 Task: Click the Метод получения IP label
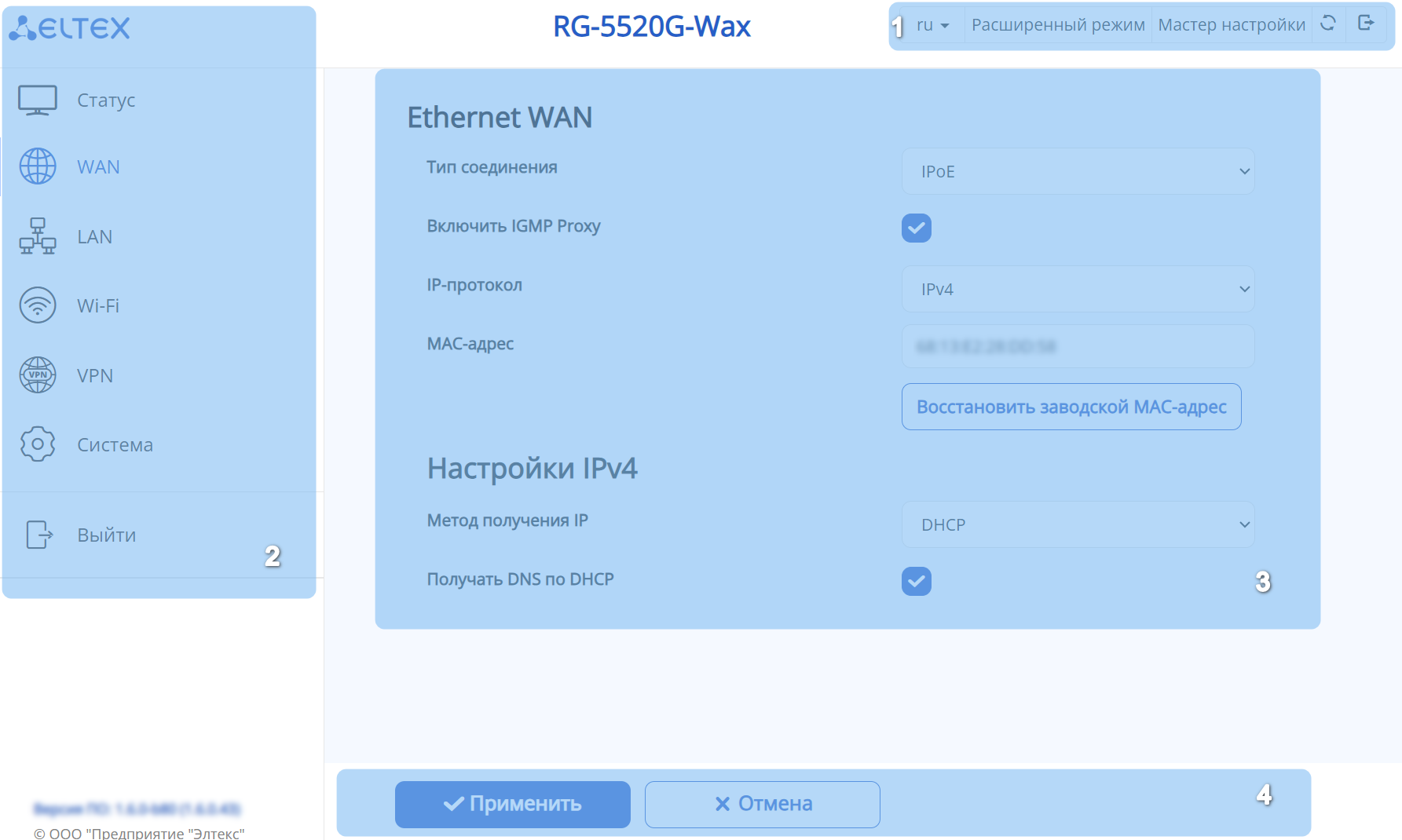click(x=507, y=520)
